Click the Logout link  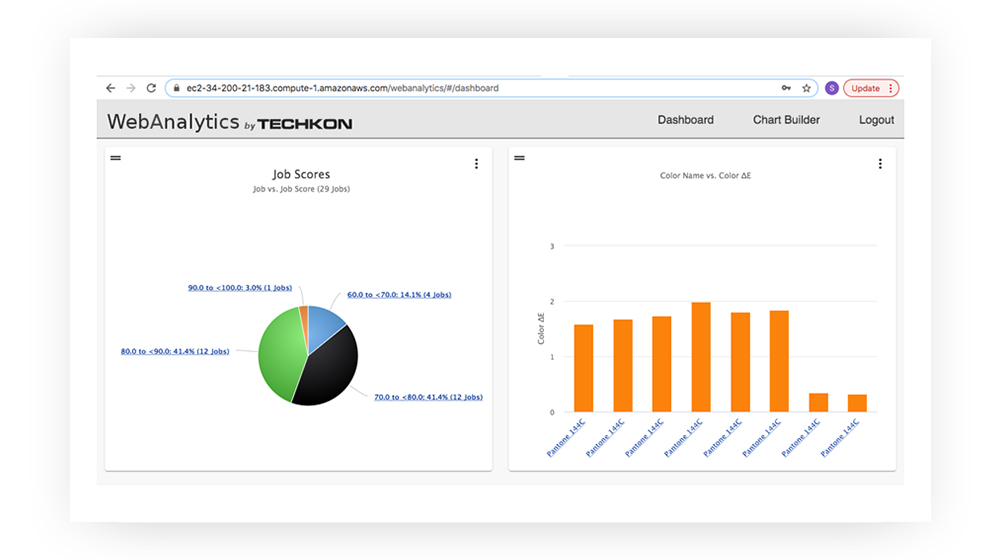[x=876, y=120]
